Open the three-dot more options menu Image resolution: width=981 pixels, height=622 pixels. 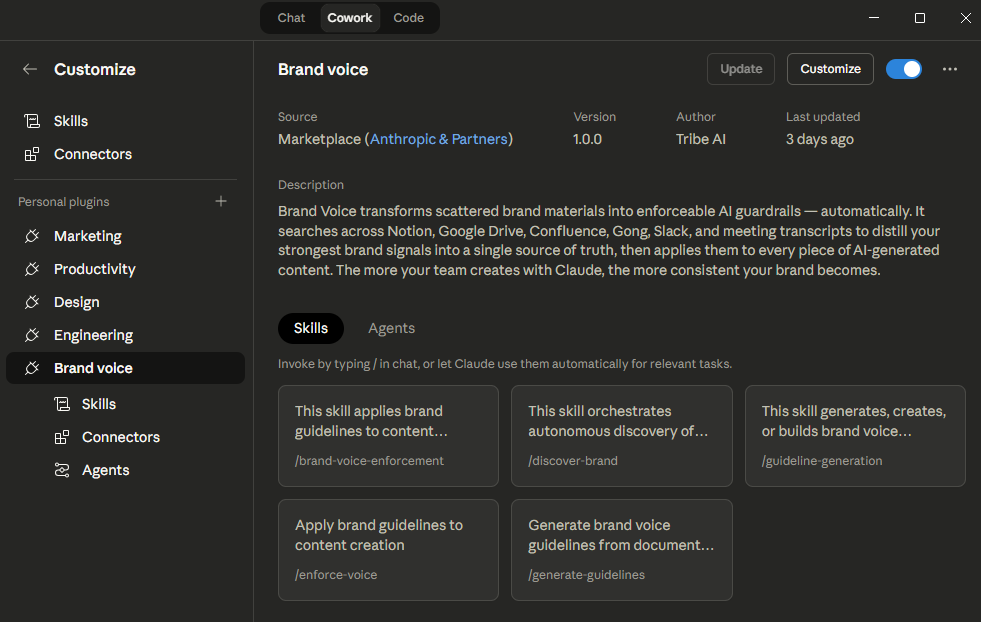950,69
